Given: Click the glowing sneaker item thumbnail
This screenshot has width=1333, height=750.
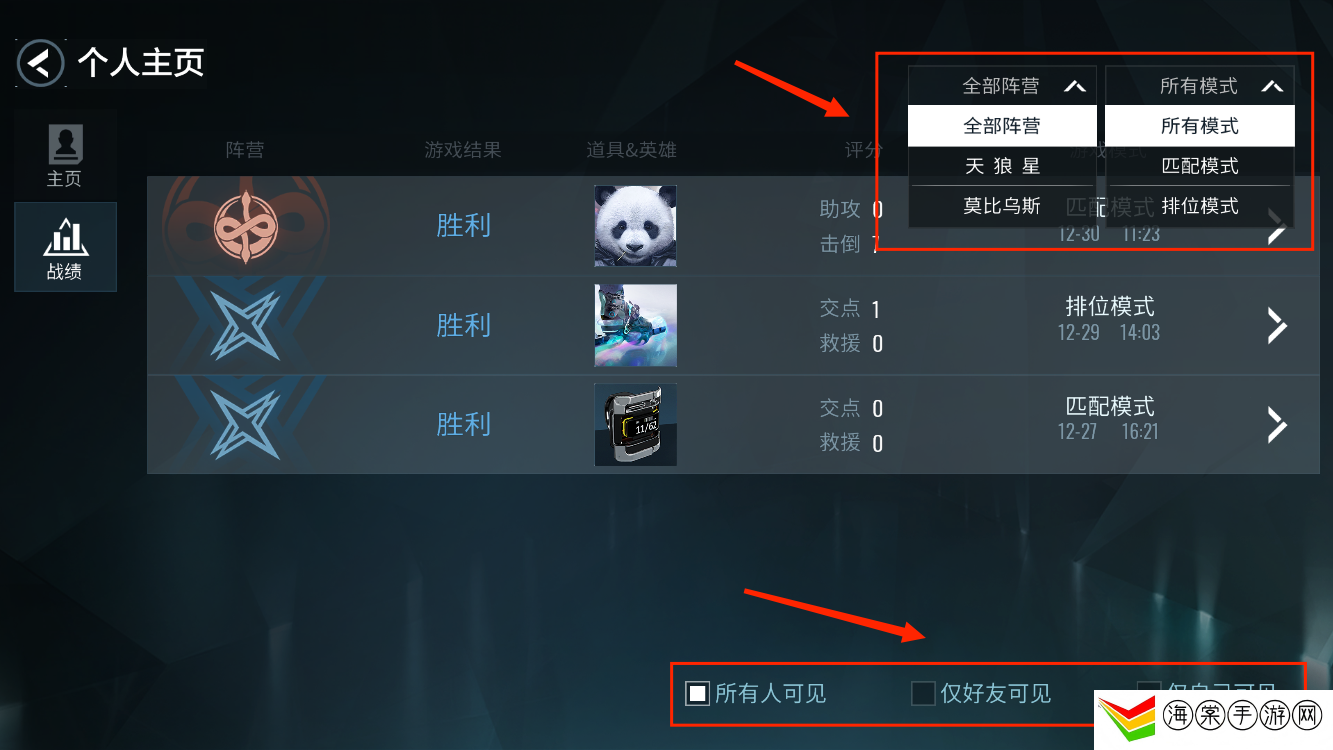Looking at the screenshot, I should coord(636,325).
